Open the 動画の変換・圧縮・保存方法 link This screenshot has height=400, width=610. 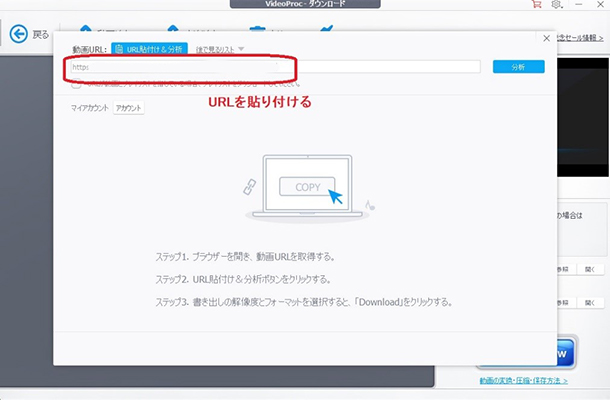coord(523,381)
